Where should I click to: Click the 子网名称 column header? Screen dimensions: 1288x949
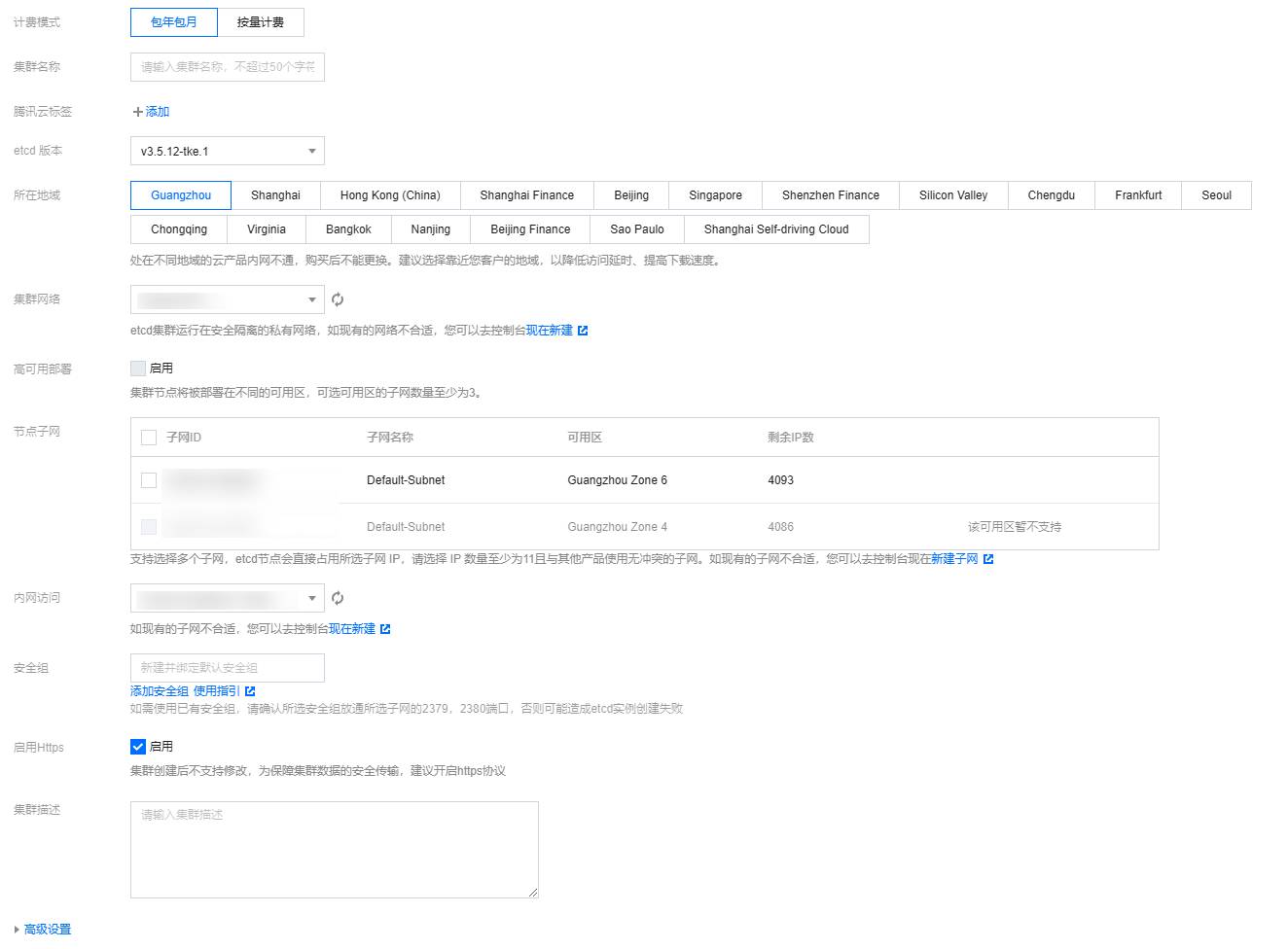(x=390, y=438)
